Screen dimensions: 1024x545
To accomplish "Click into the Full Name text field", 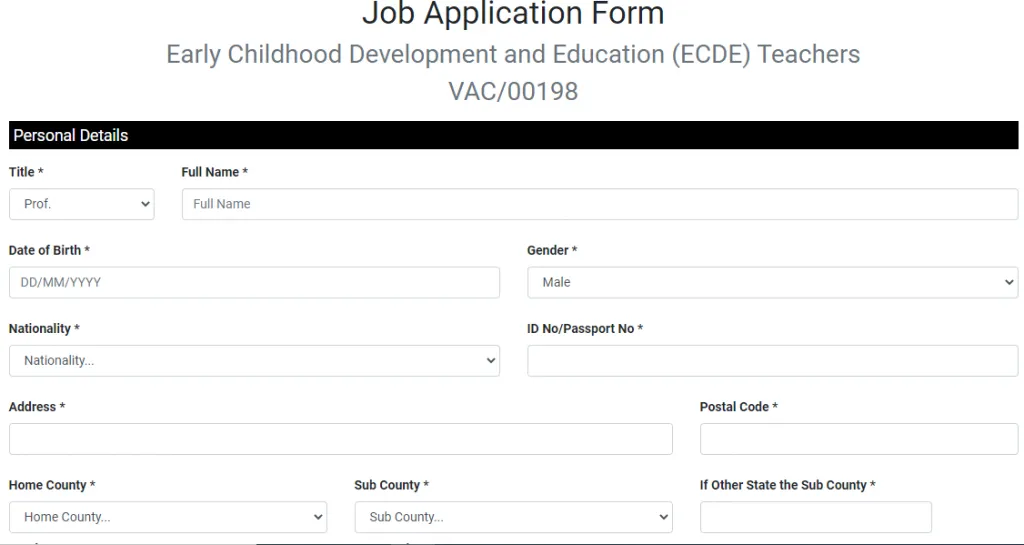I will (600, 204).
